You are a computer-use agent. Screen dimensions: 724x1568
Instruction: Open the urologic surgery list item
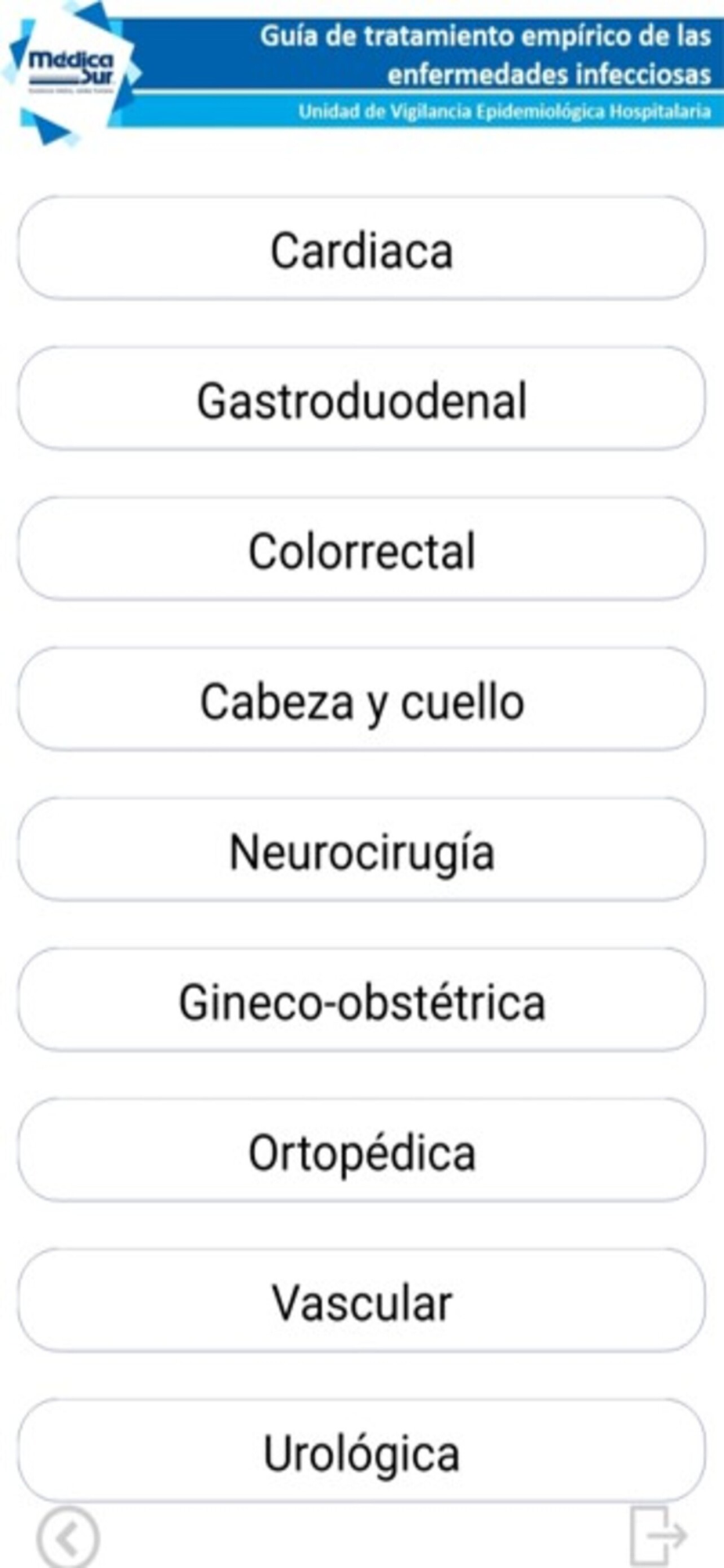(361, 1451)
